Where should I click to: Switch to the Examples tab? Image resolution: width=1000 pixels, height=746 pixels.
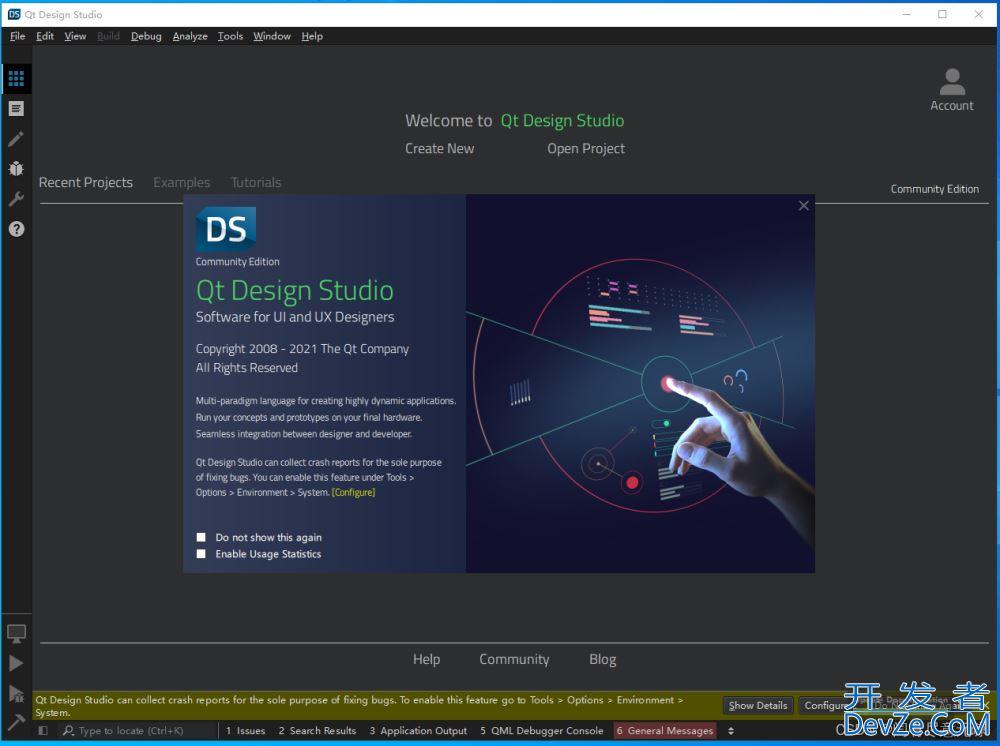182,182
